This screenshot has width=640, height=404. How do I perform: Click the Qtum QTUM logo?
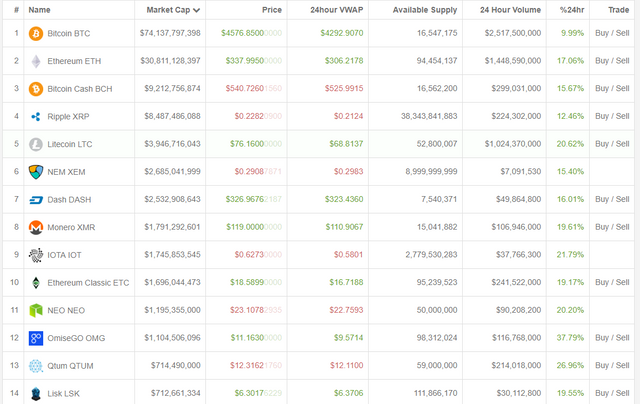(x=36, y=366)
